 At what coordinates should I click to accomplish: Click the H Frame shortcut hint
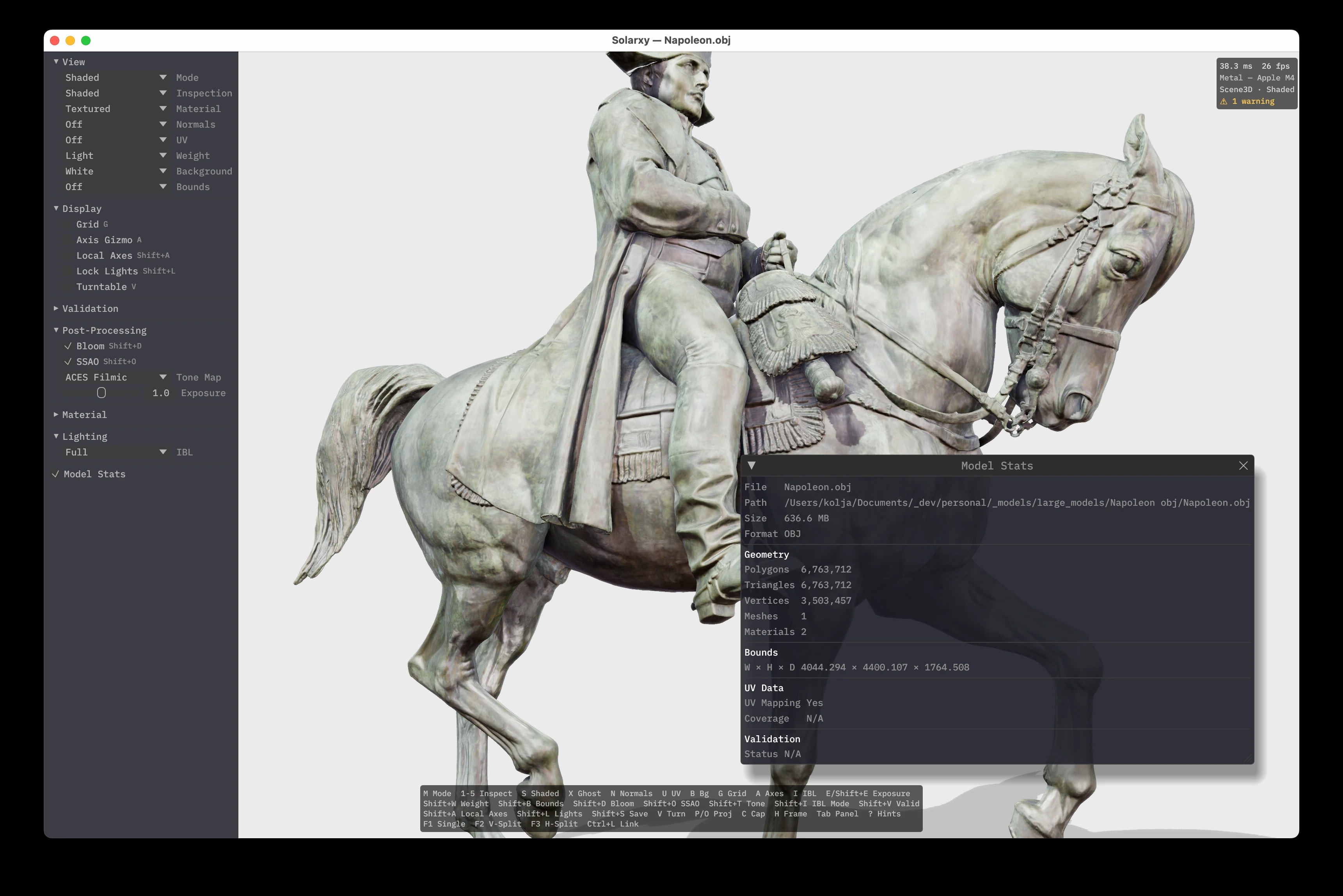point(791,814)
